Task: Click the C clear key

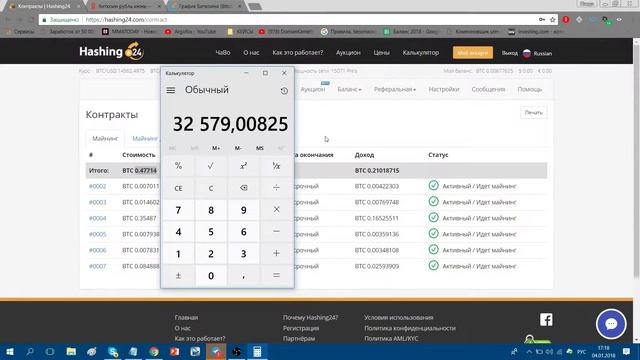Action: click(x=211, y=188)
